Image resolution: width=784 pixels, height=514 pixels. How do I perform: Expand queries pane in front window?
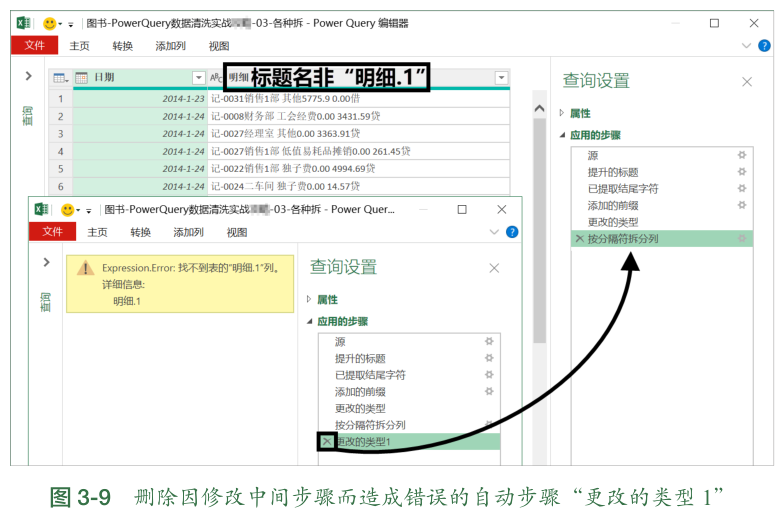click(46, 262)
